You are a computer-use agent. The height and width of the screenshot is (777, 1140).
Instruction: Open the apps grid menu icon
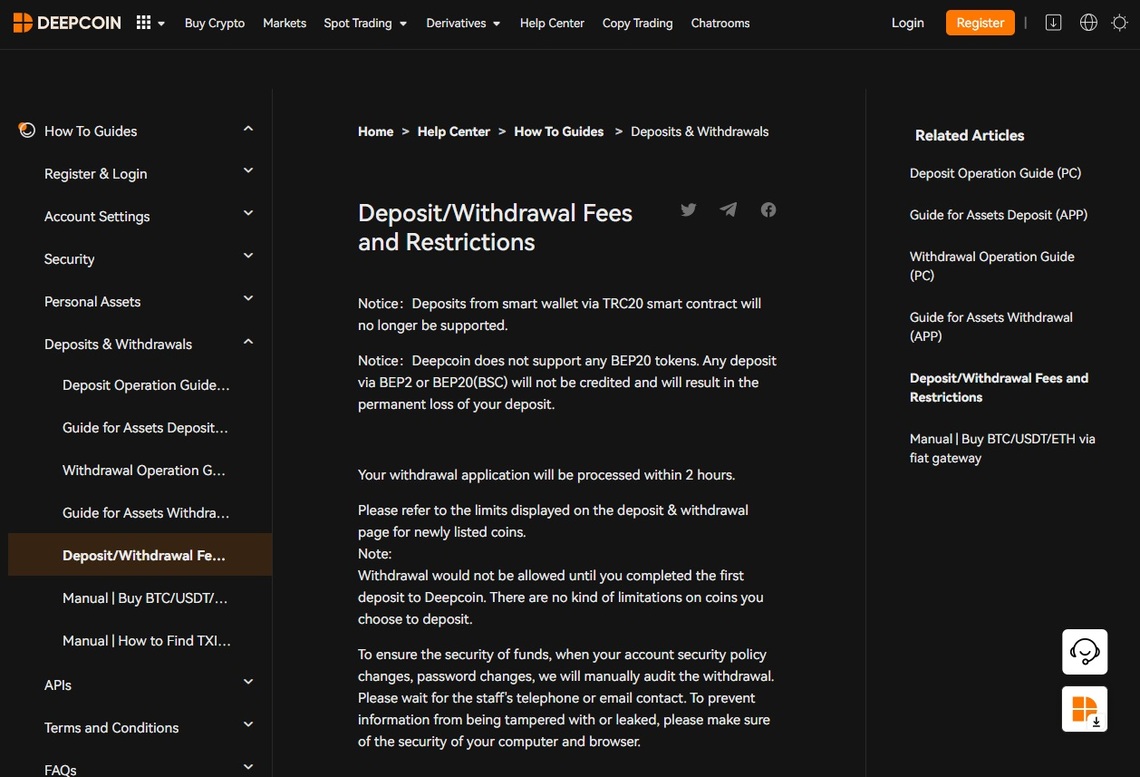tap(144, 23)
